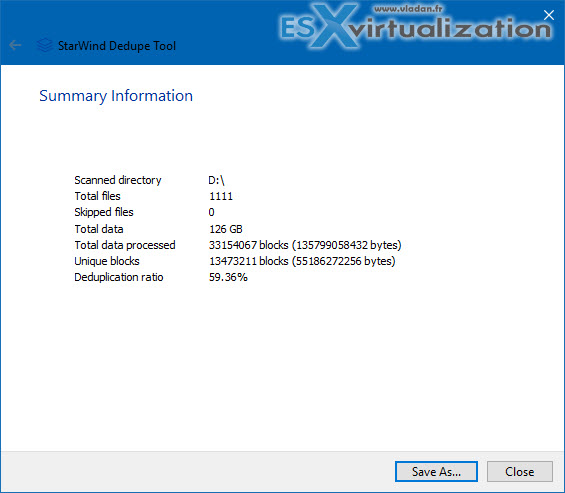Click the Total data label
The image size is (565, 493).
[x=99, y=229]
